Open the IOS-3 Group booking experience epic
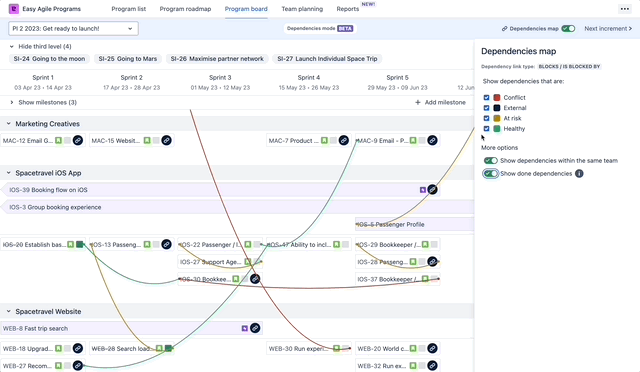This screenshot has width=640, height=372. click(237, 207)
